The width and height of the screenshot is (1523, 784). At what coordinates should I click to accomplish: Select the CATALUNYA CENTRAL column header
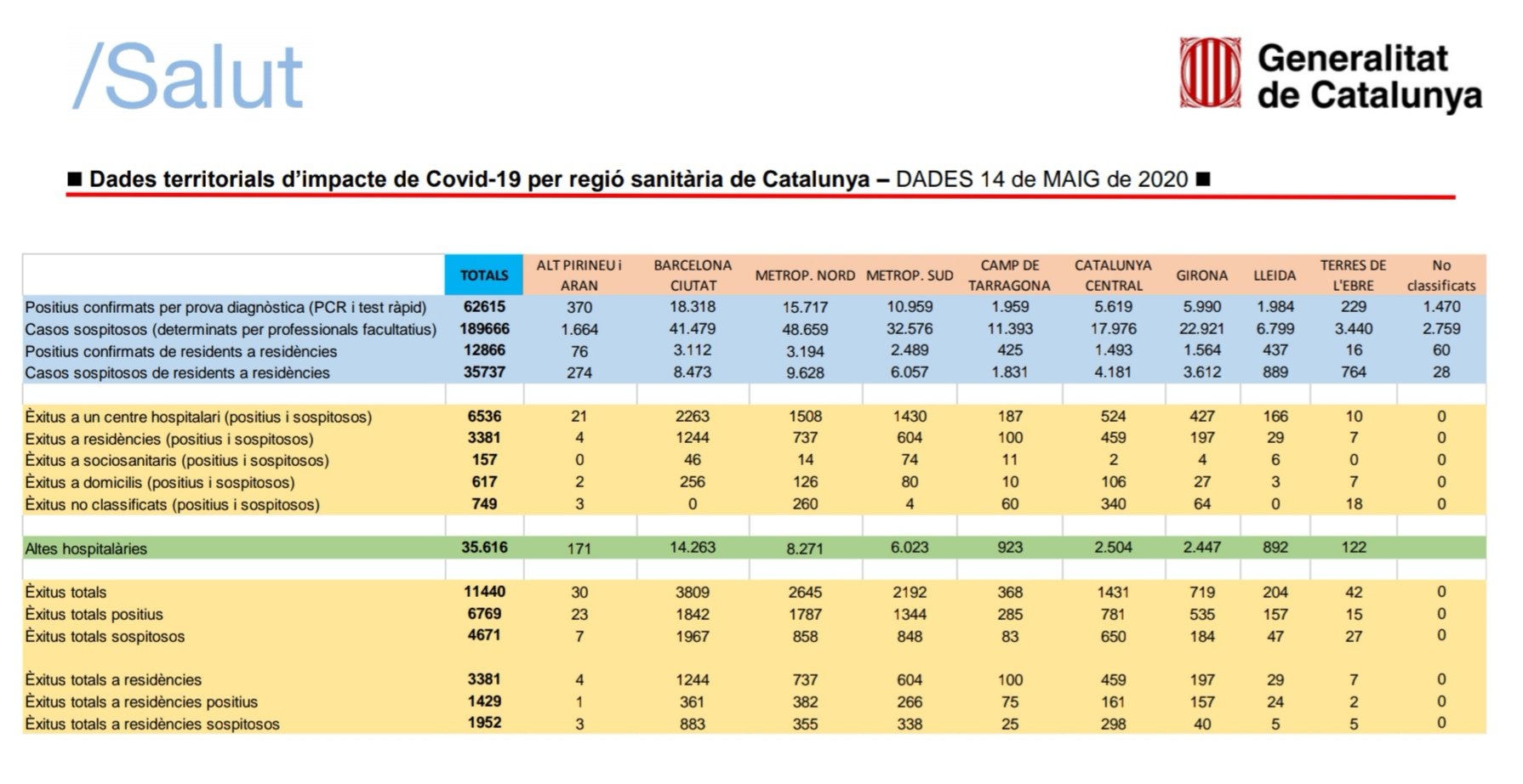coord(1113,275)
